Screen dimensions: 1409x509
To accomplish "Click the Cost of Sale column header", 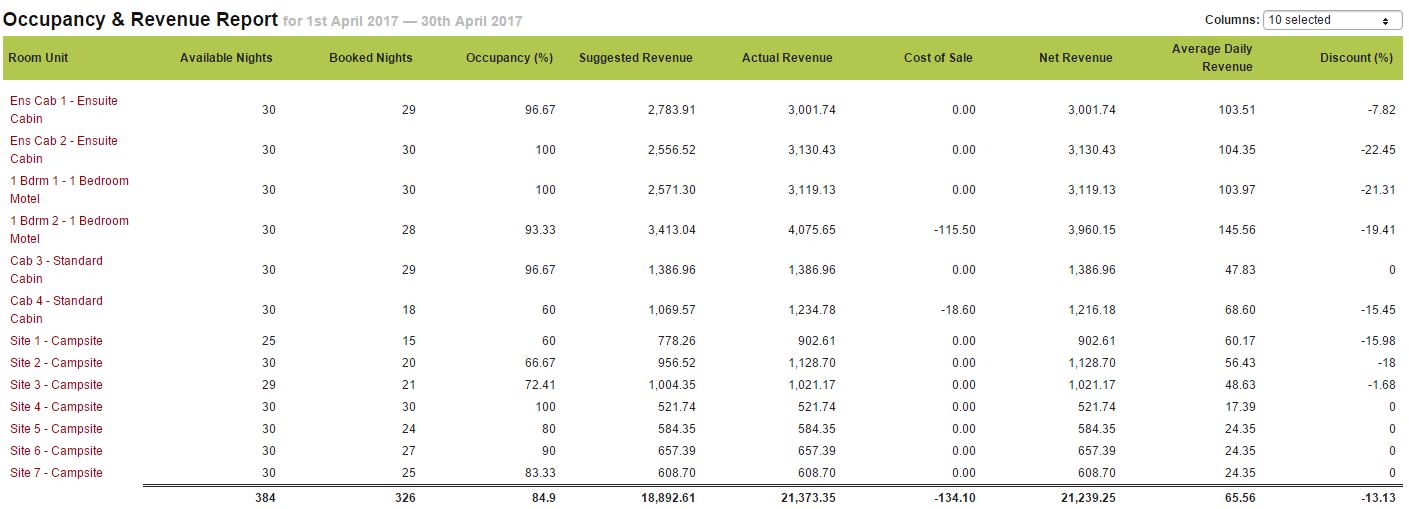I will 938,58.
